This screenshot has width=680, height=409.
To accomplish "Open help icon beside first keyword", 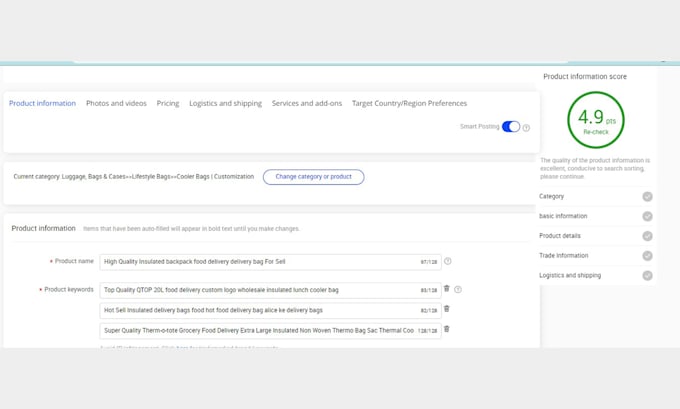I will tap(458, 289).
